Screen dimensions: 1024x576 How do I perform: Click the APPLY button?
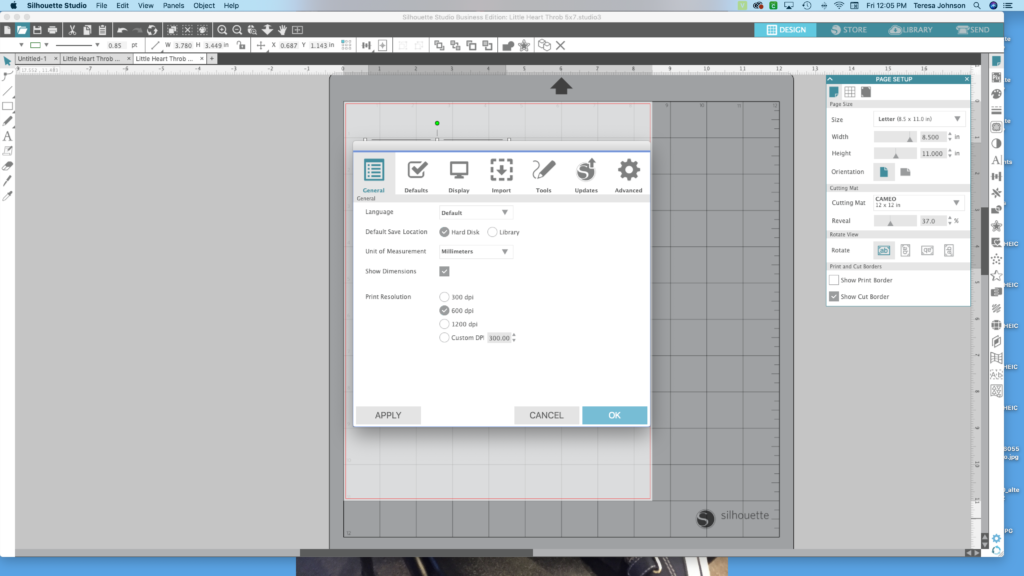[x=388, y=415]
